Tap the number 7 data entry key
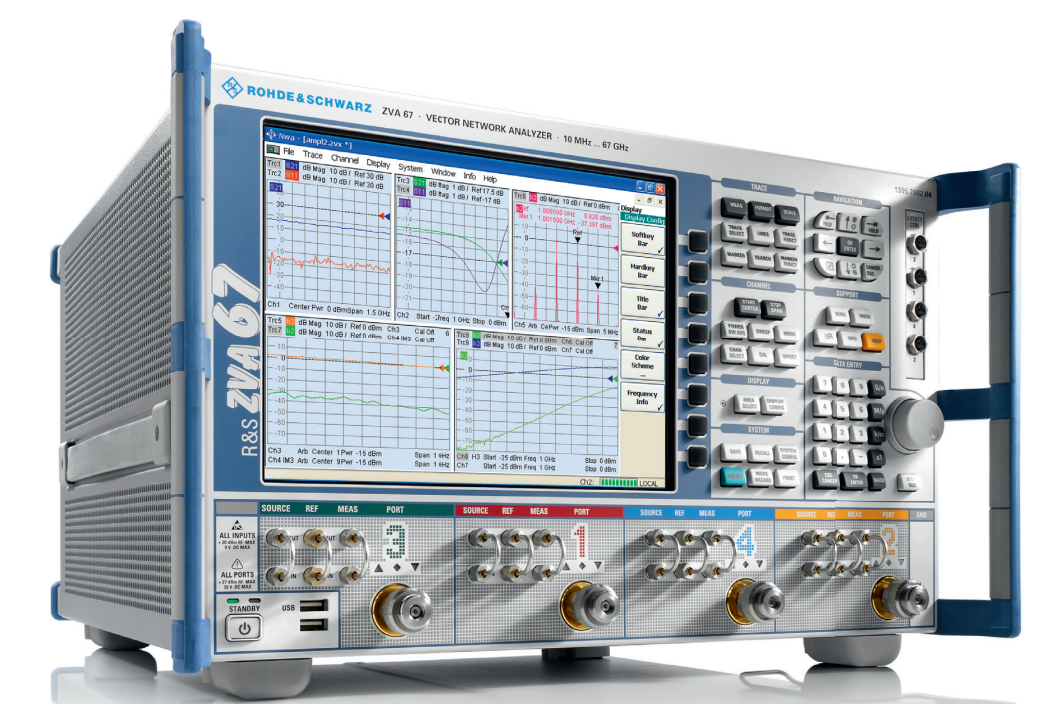The image size is (1048, 704). tap(824, 384)
